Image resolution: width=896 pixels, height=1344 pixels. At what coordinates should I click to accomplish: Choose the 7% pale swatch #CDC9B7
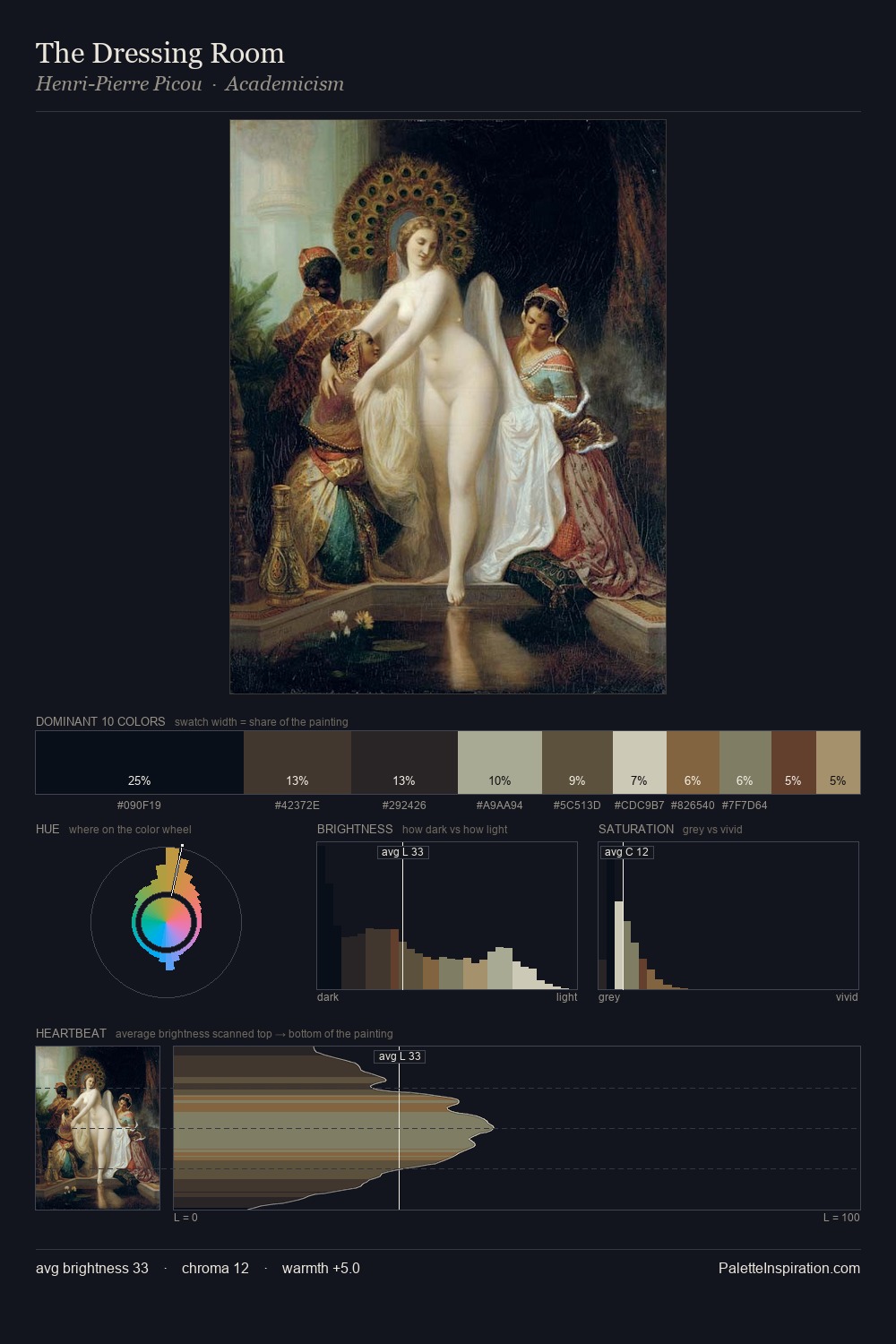[x=639, y=762]
